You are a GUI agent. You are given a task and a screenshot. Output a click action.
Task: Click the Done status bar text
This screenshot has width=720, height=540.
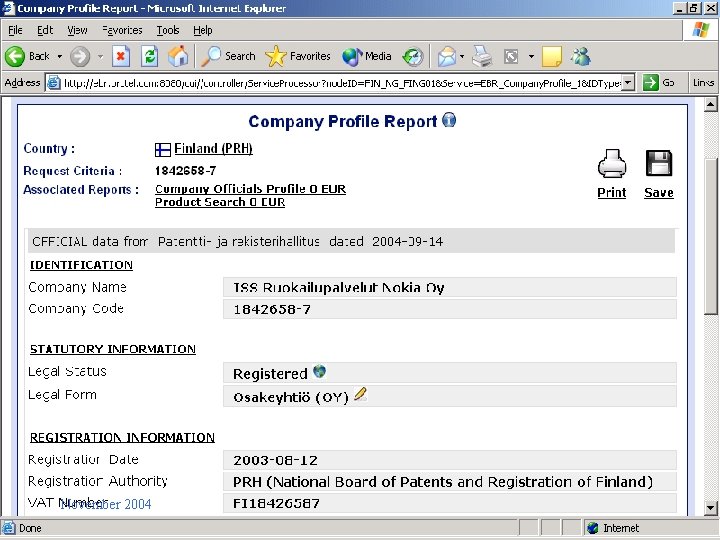pyautogui.click(x=30, y=528)
